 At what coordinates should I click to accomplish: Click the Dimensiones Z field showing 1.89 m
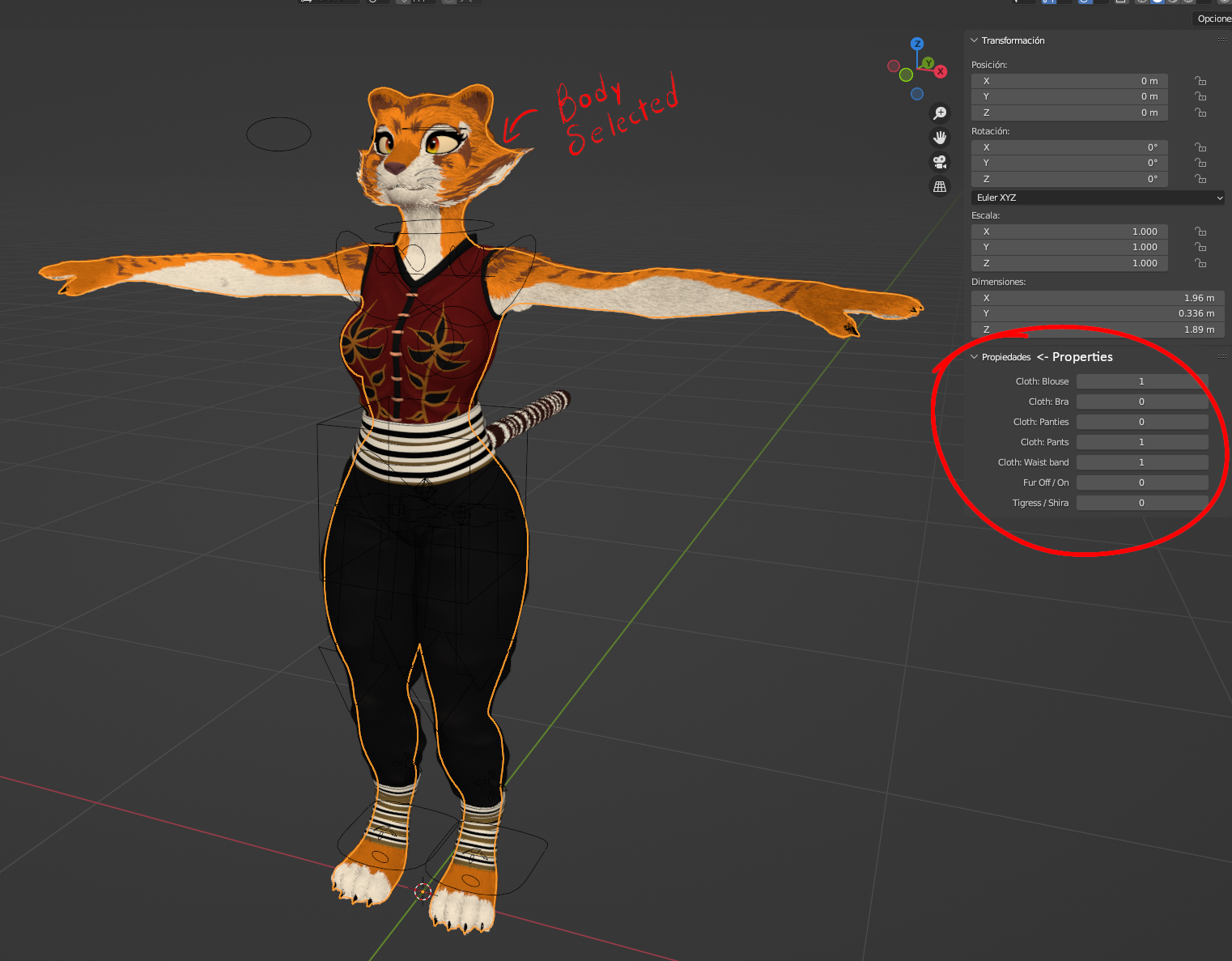(x=1098, y=330)
